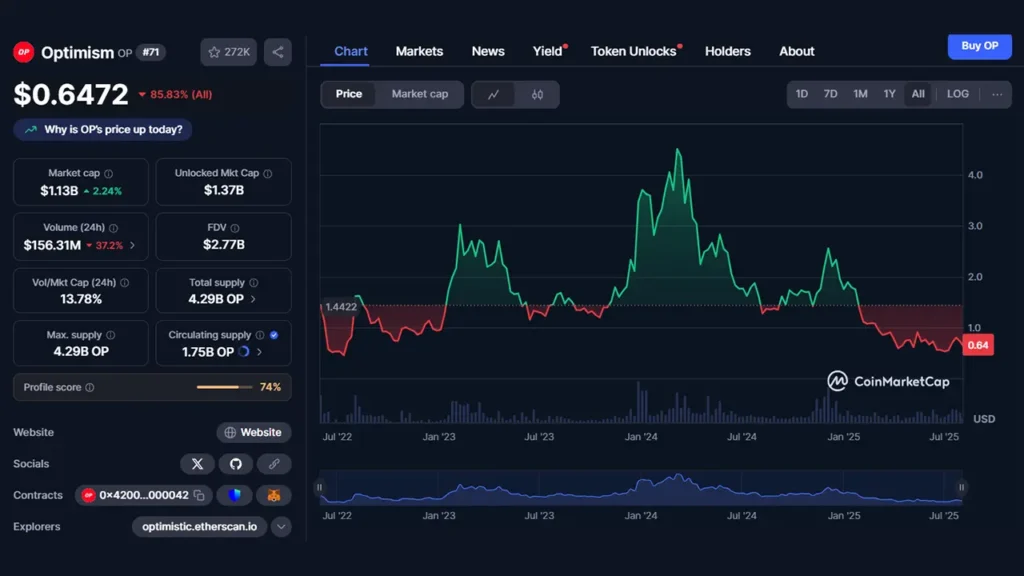The height and width of the screenshot is (576, 1024).
Task: Click the $2.77B FDV value
Action: tap(223, 245)
